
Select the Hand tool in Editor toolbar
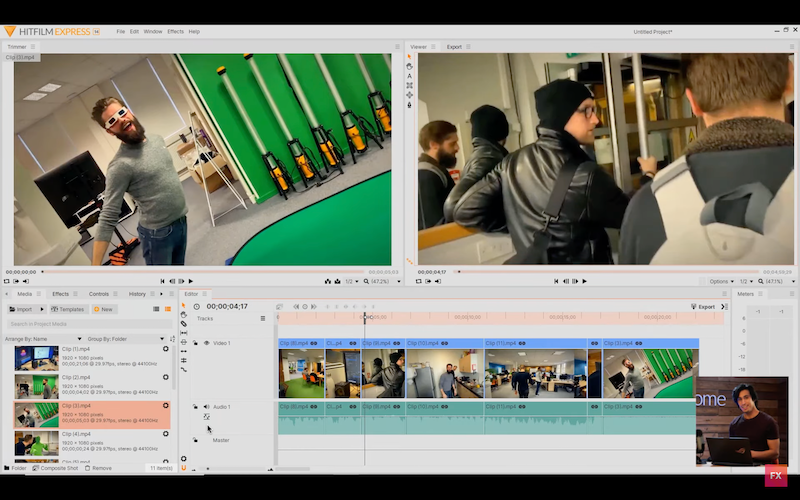[184, 315]
